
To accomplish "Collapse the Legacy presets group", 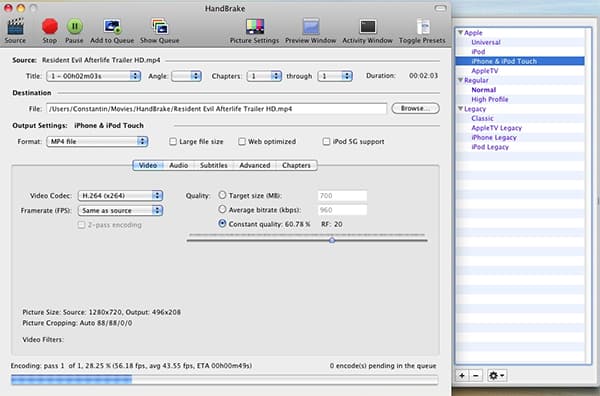I will tap(460, 109).
